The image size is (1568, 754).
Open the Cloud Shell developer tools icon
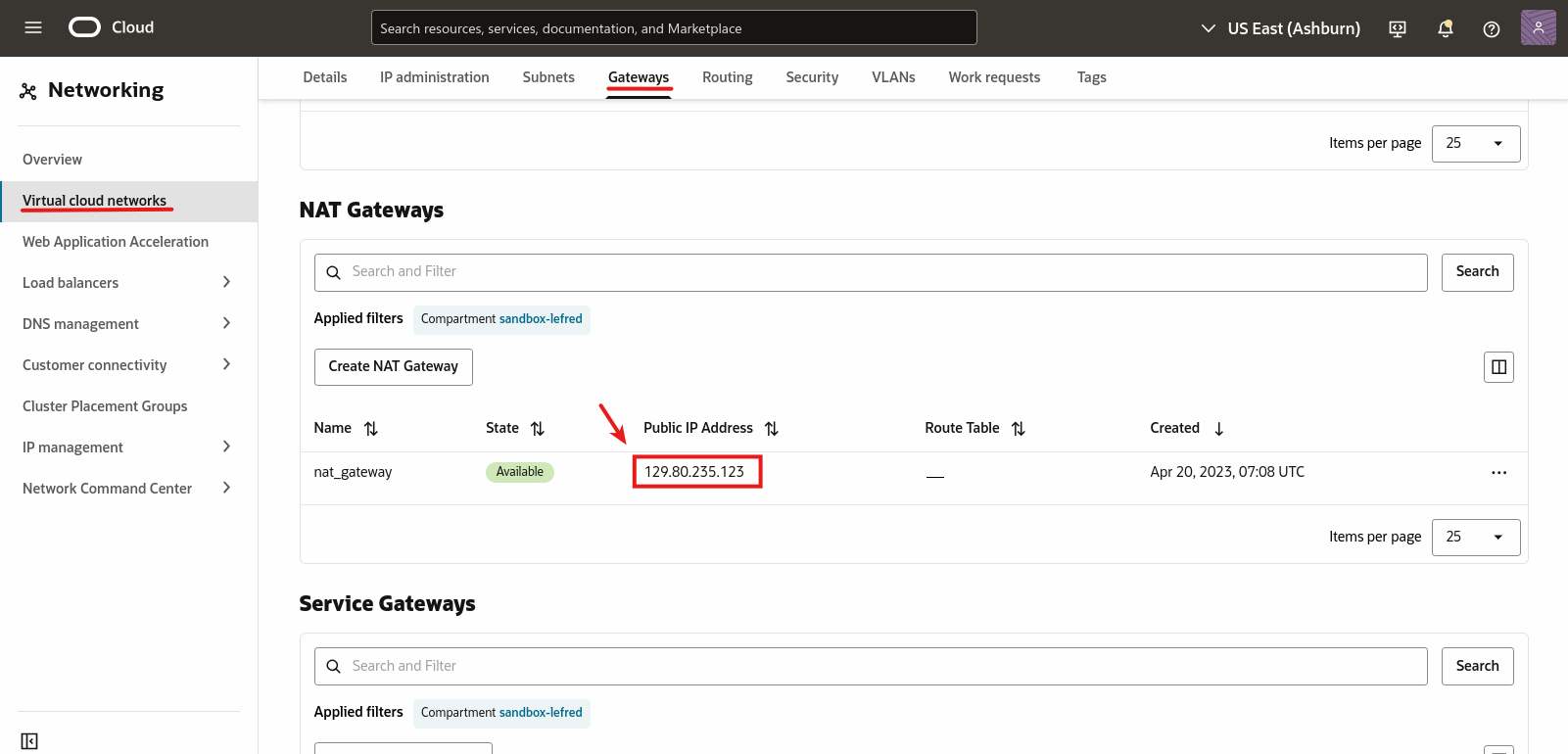[x=1398, y=28]
